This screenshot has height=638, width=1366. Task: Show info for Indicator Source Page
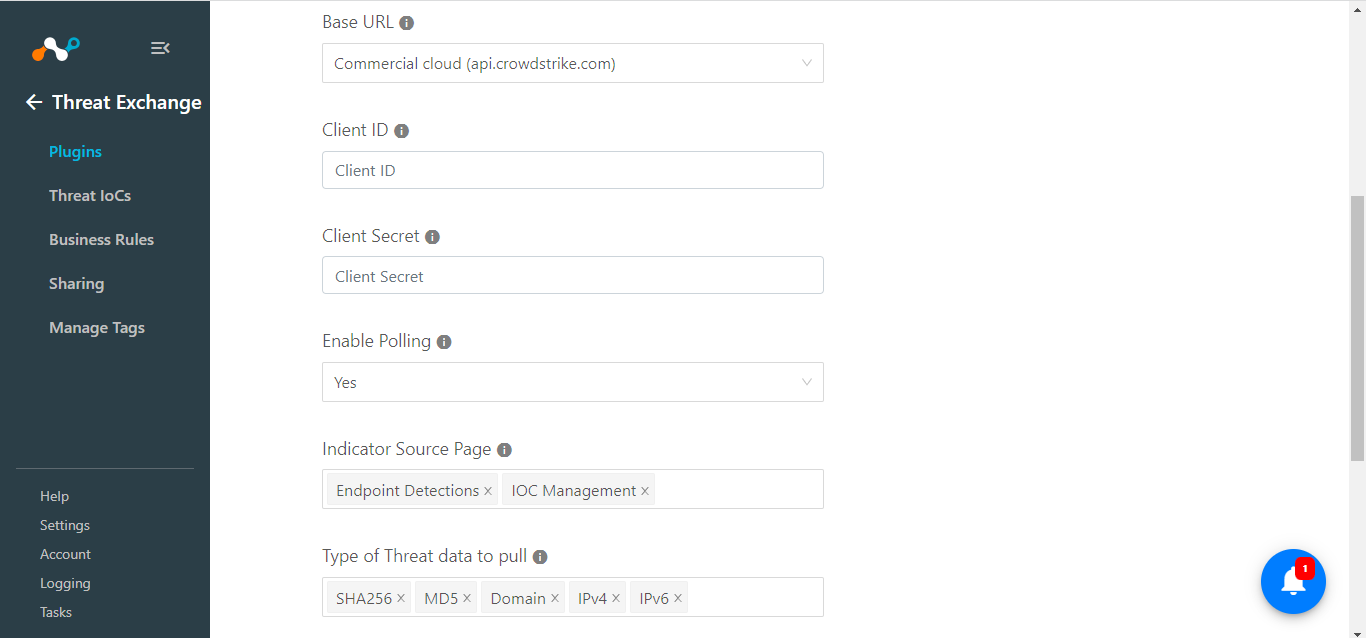point(504,450)
